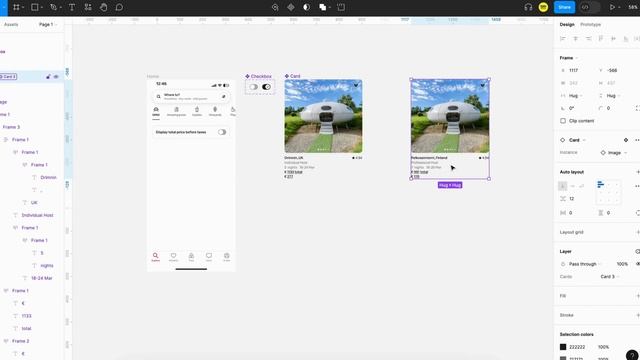Click the Create component icon
The height and width of the screenshot is (360, 640).
[291, 7]
